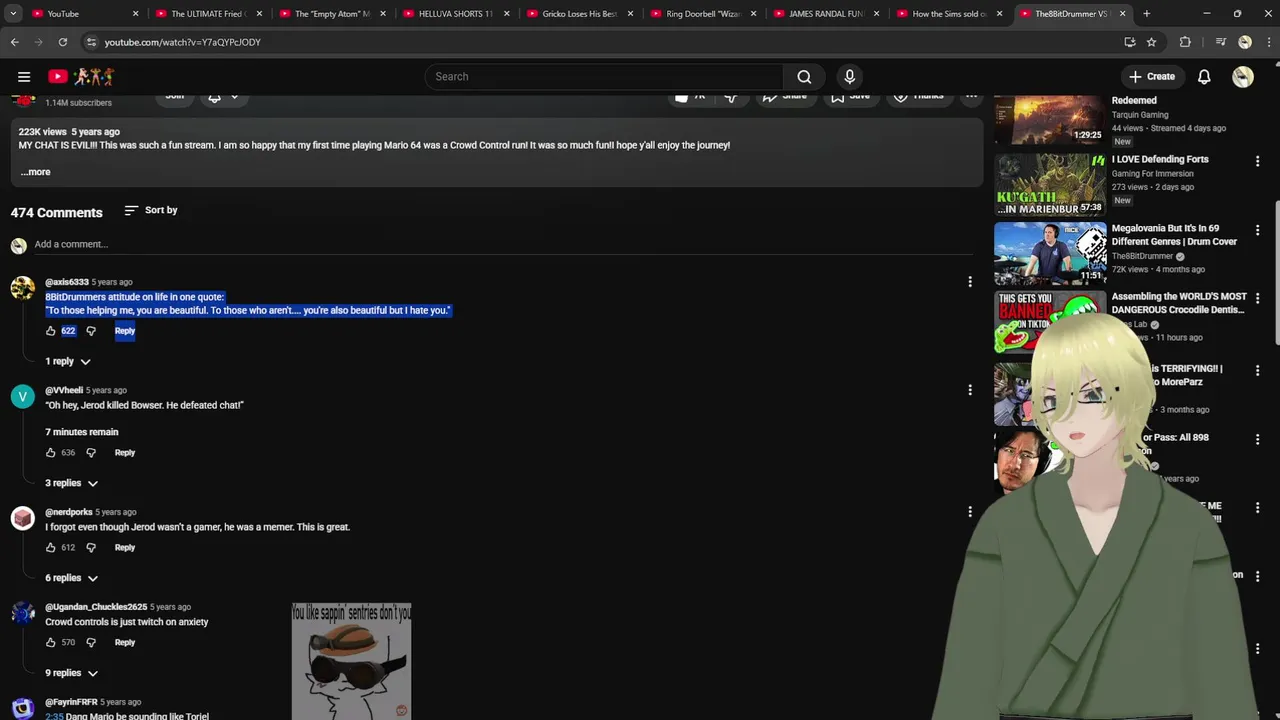
Task: Reply to the @VVheeli comment
Action: [x=125, y=453]
